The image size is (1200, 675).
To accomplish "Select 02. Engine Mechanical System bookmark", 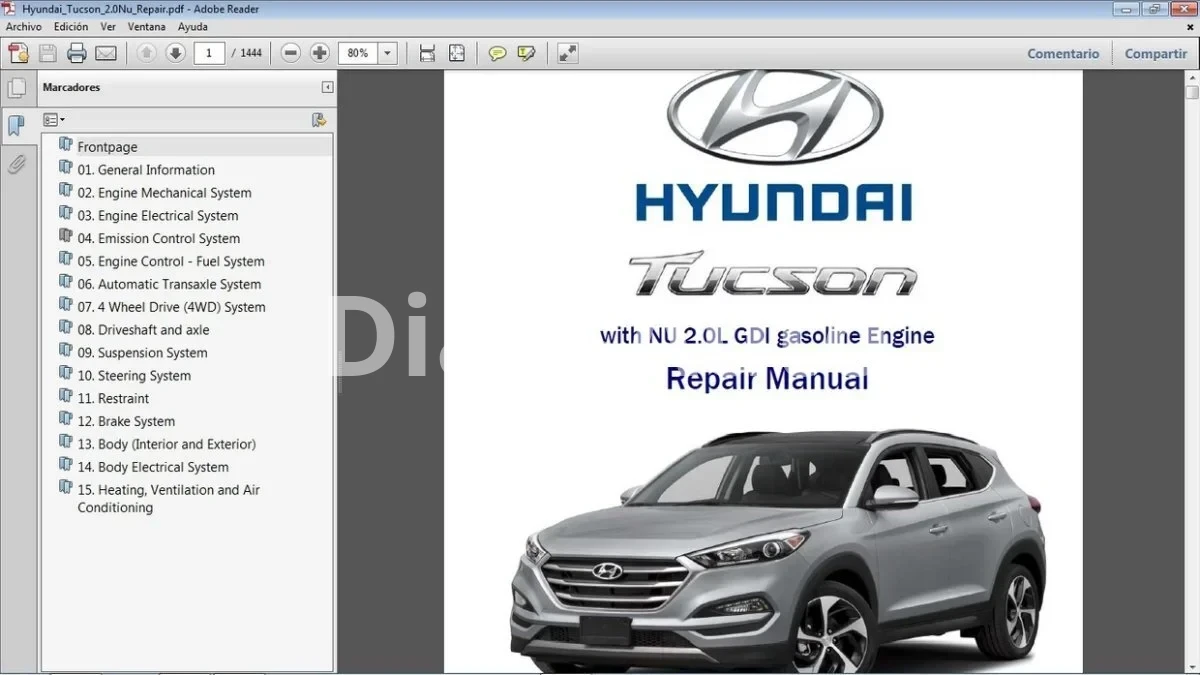I will 164,193.
